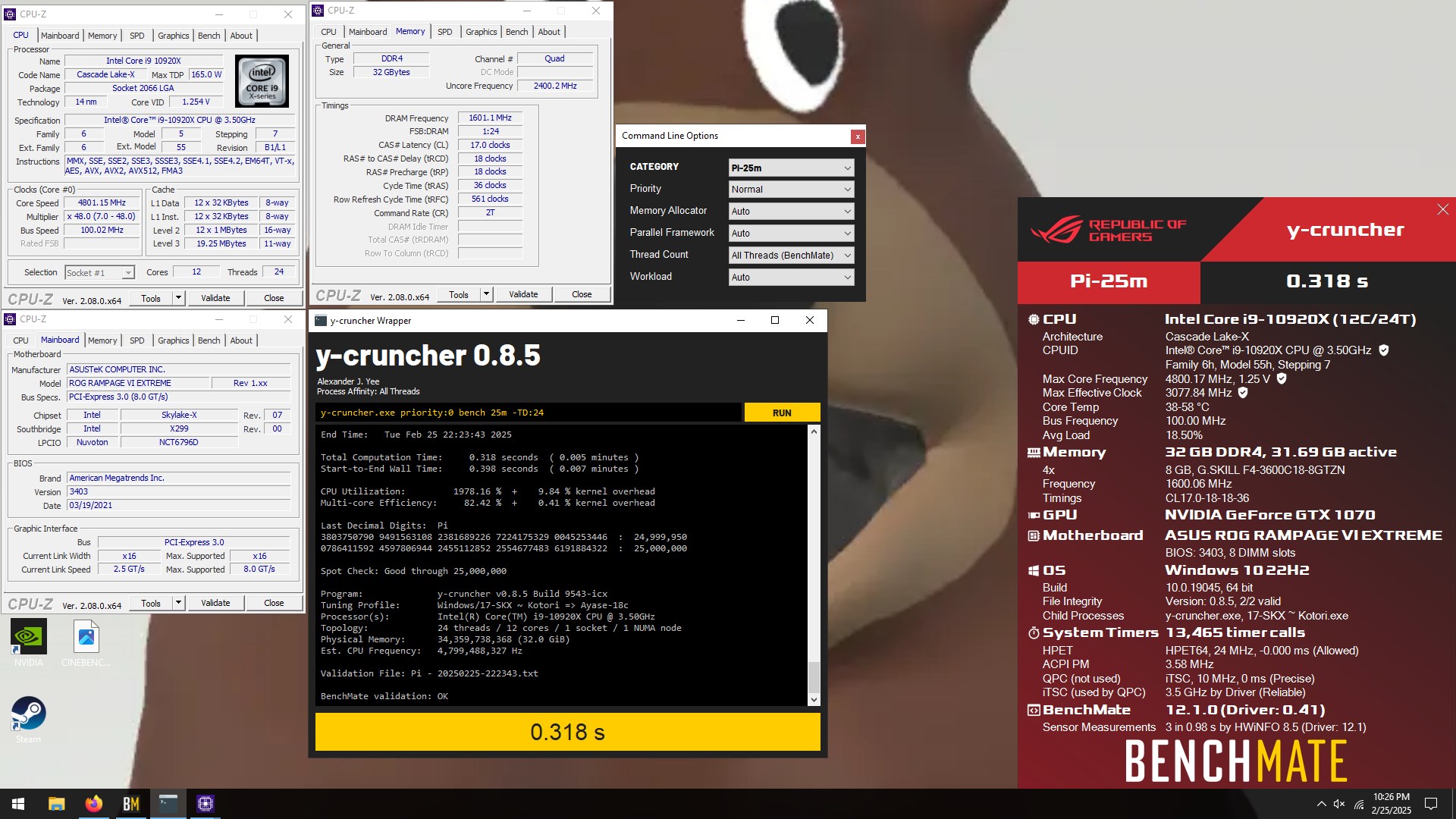Click Tools button in CPU-Z Mainboard window
The height and width of the screenshot is (819, 1456).
coord(151,603)
